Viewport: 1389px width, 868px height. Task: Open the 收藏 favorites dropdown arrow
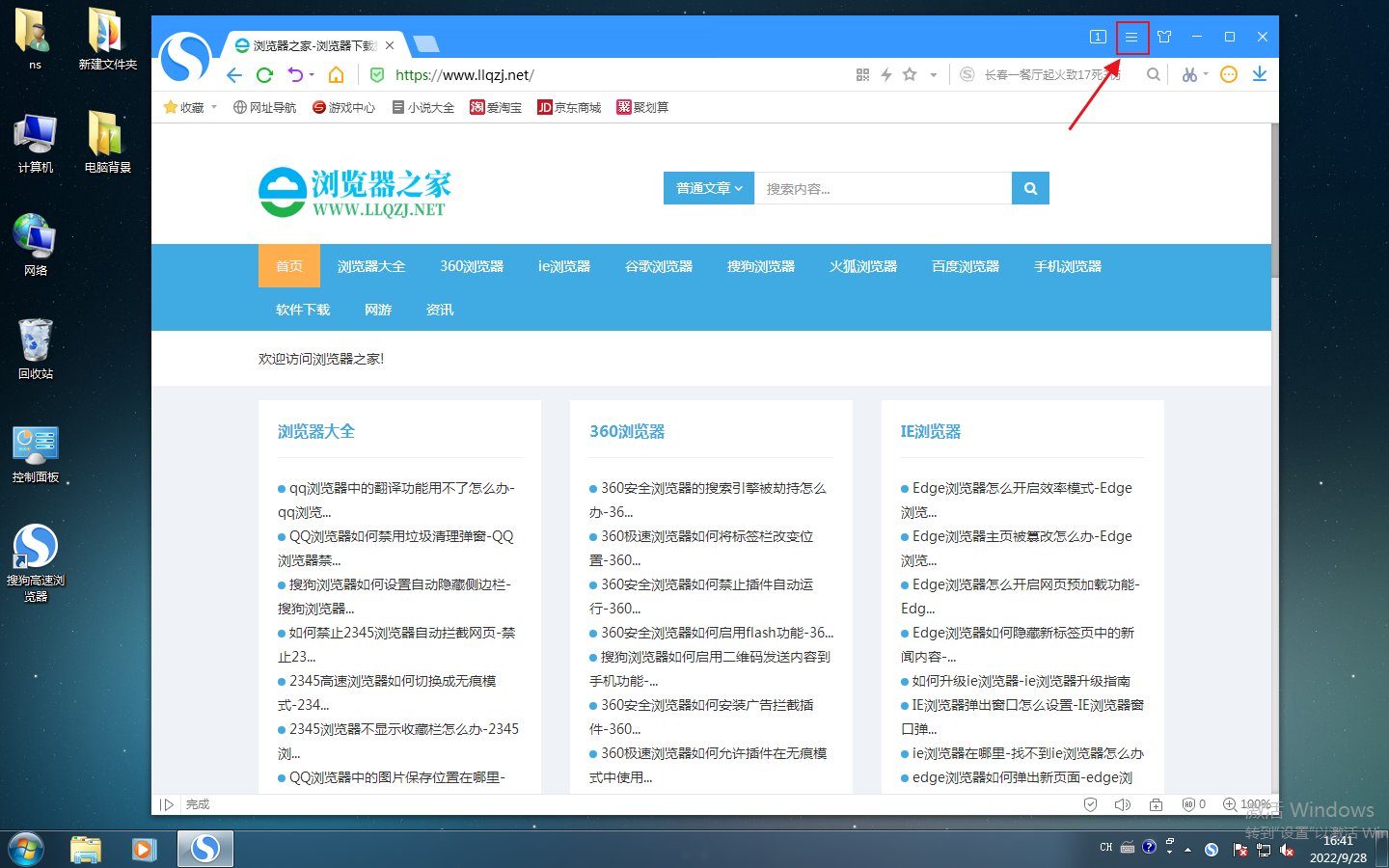click(212, 107)
